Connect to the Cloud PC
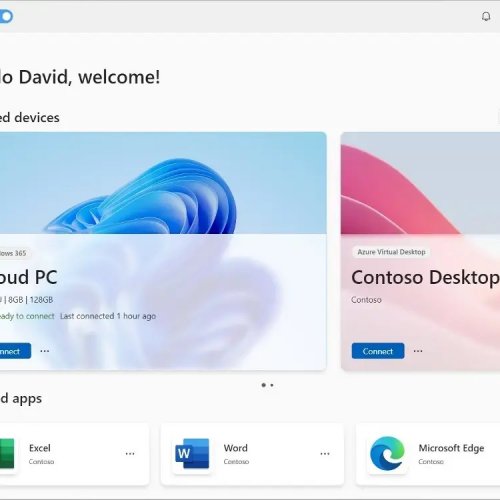 [x=15, y=351]
